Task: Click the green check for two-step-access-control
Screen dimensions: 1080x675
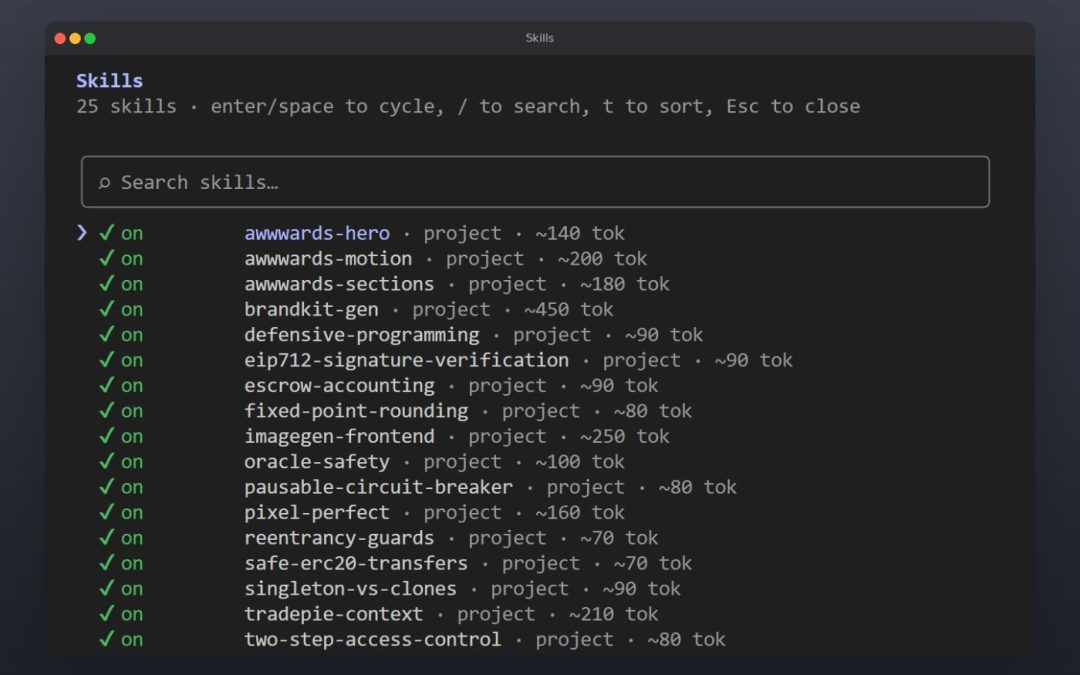Action: (x=106, y=638)
